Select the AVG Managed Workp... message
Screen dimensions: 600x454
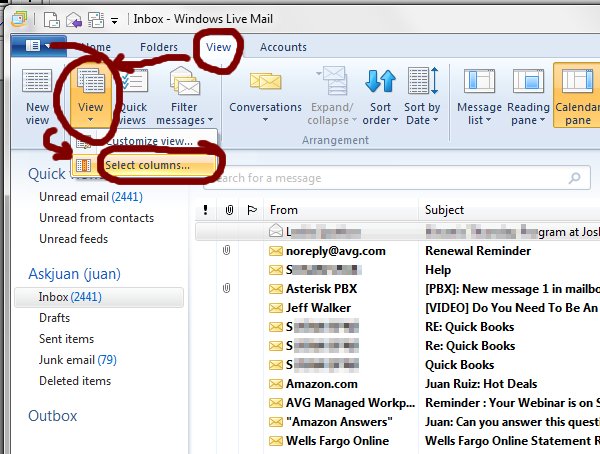pyautogui.click(x=397, y=403)
